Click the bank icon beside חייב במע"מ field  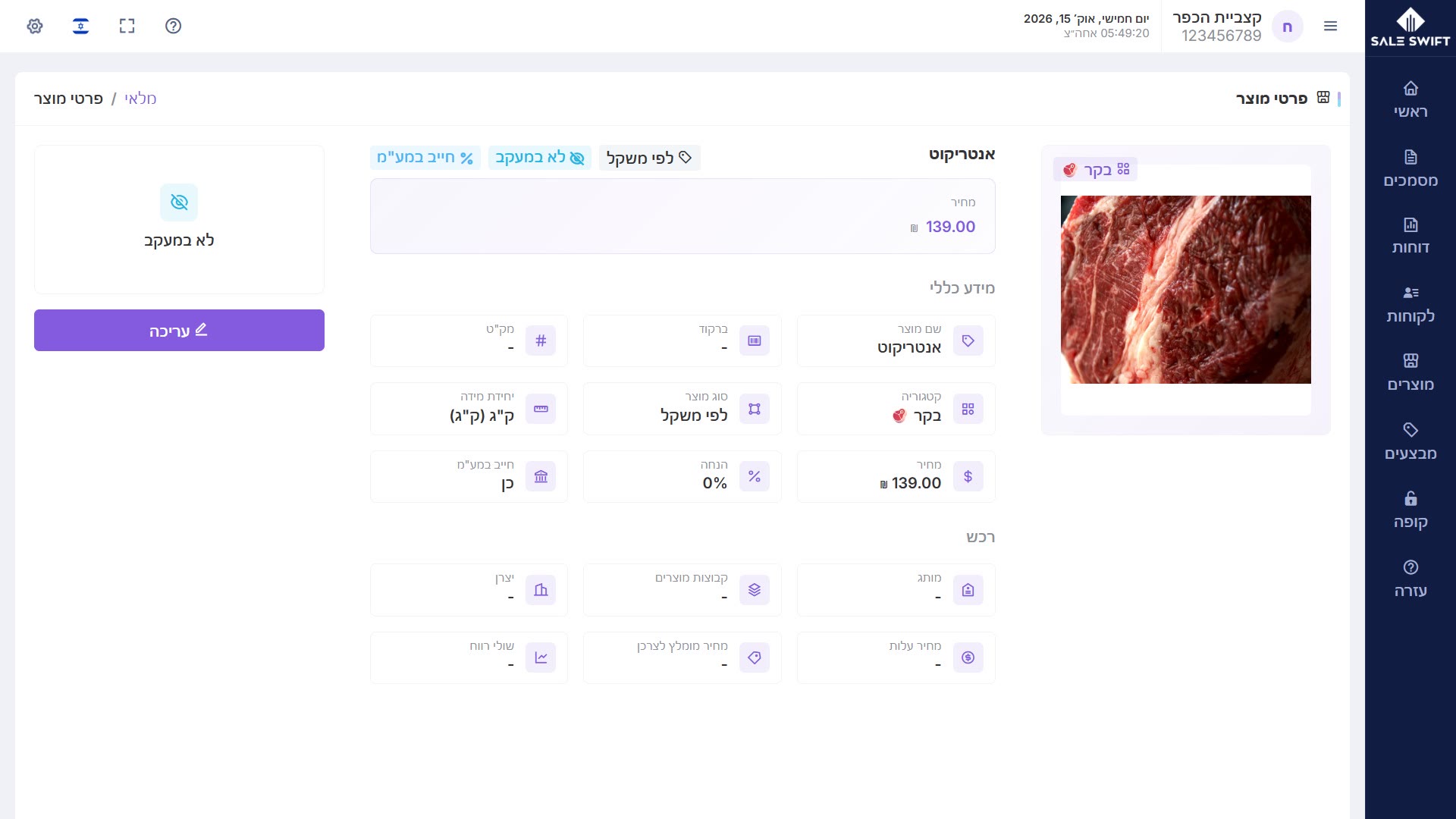[541, 476]
